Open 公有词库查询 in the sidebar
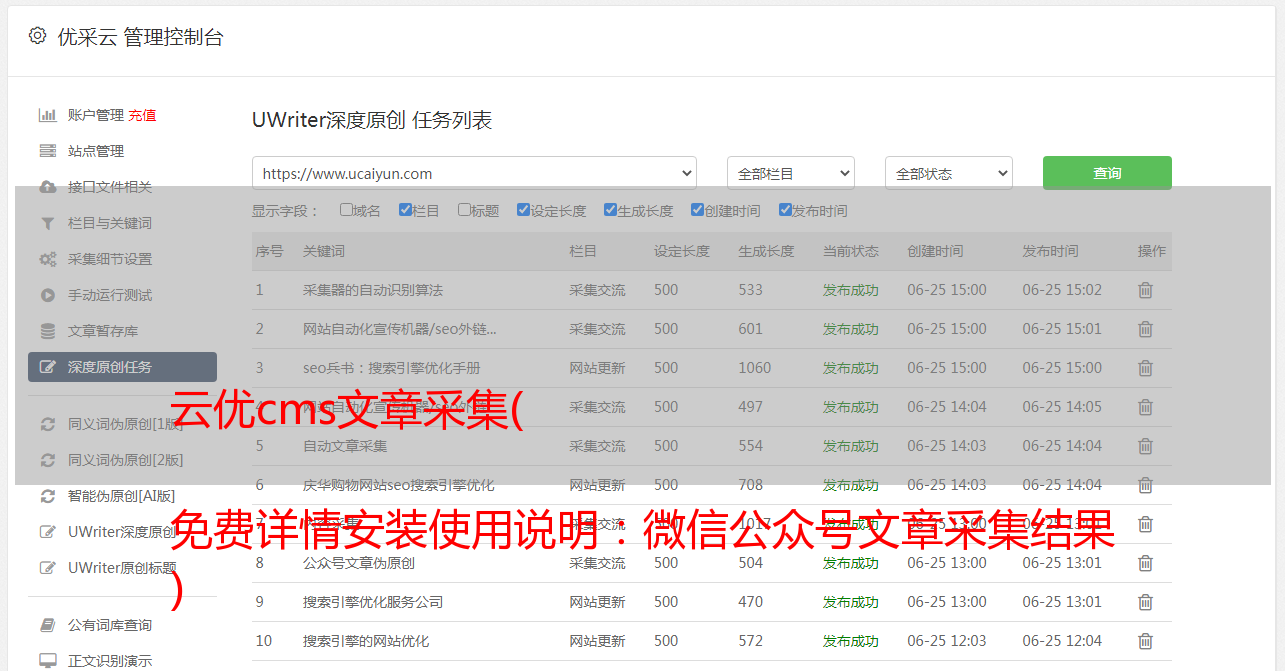The height and width of the screenshot is (671, 1285). click(110, 625)
